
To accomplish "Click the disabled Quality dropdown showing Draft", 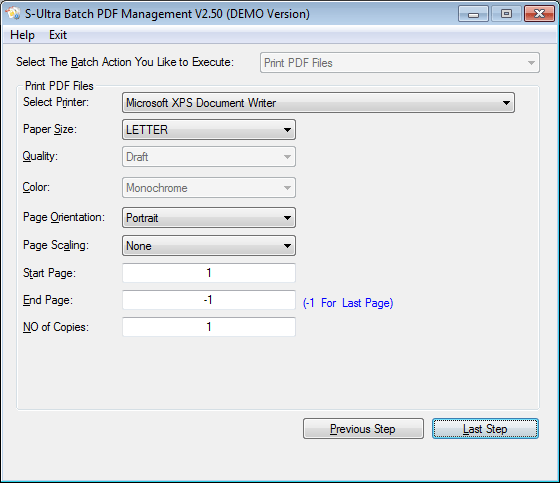I will [x=209, y=156].
